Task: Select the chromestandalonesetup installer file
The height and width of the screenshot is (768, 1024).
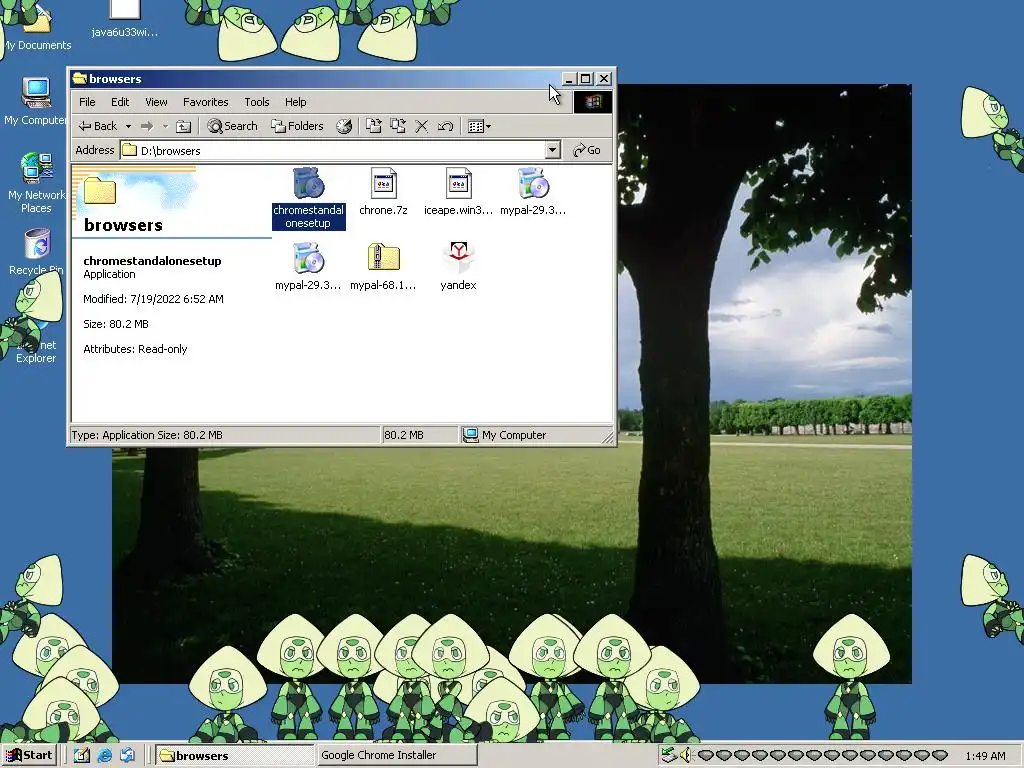Action: (308, 198)
